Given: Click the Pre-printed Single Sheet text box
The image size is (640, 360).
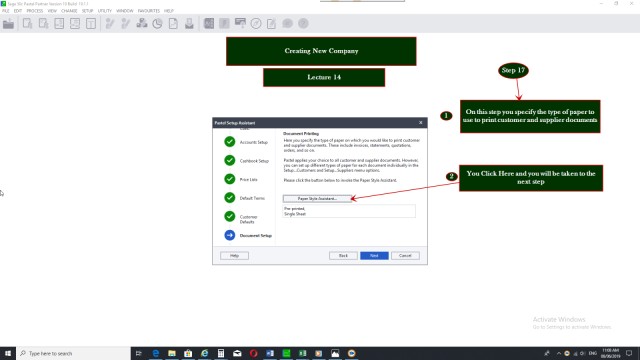Looking at the screenshot, I should (349, 211).
